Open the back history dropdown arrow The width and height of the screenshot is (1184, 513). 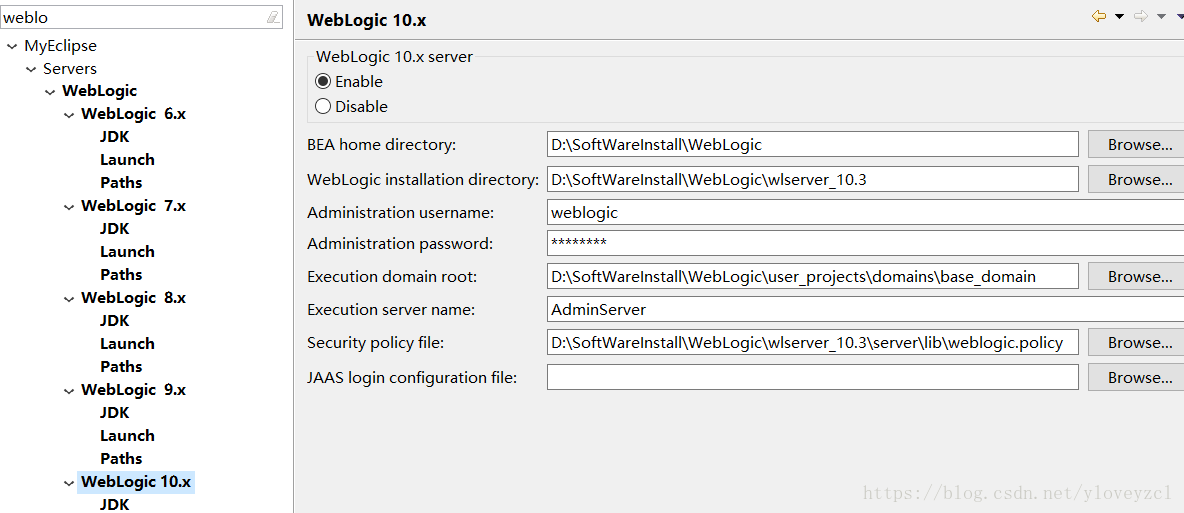(x=1120, y=17)
